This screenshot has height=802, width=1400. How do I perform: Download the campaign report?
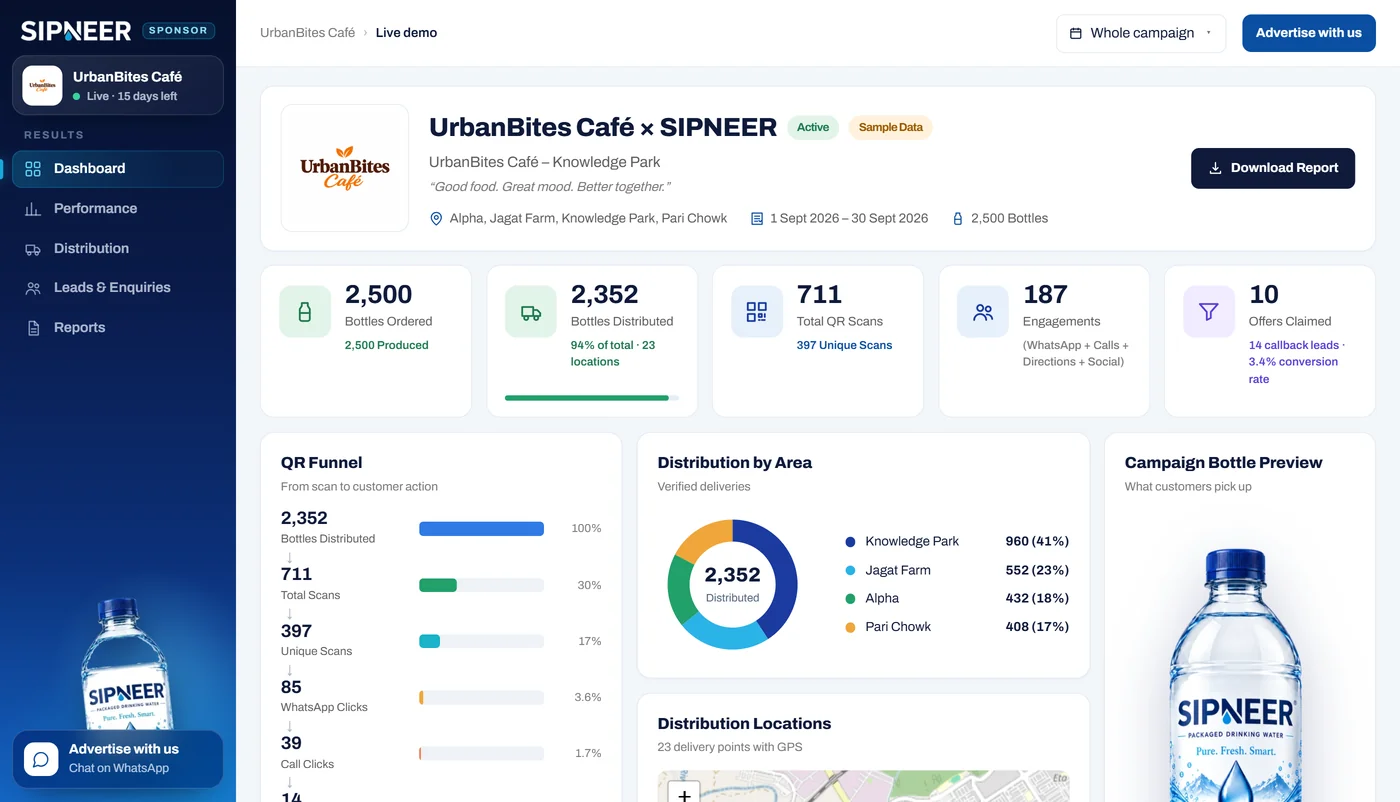[1273, 168]
